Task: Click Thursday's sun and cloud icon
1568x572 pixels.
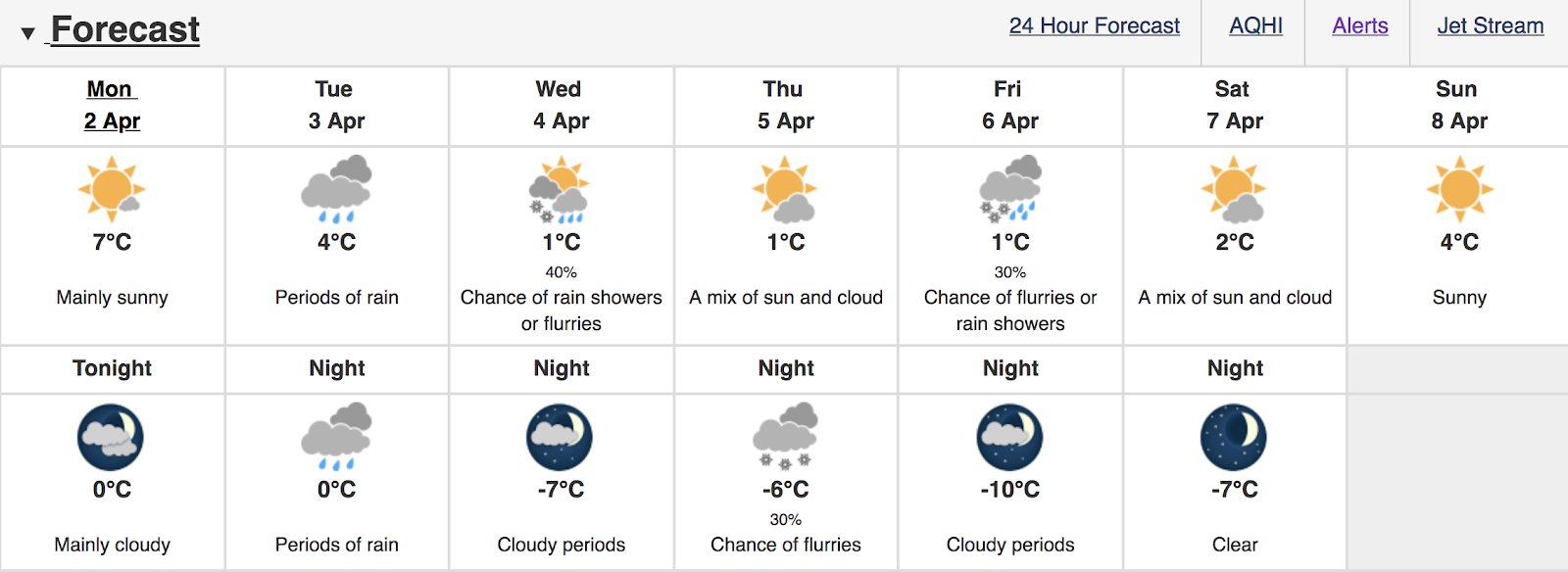Action: click(785, 190)
